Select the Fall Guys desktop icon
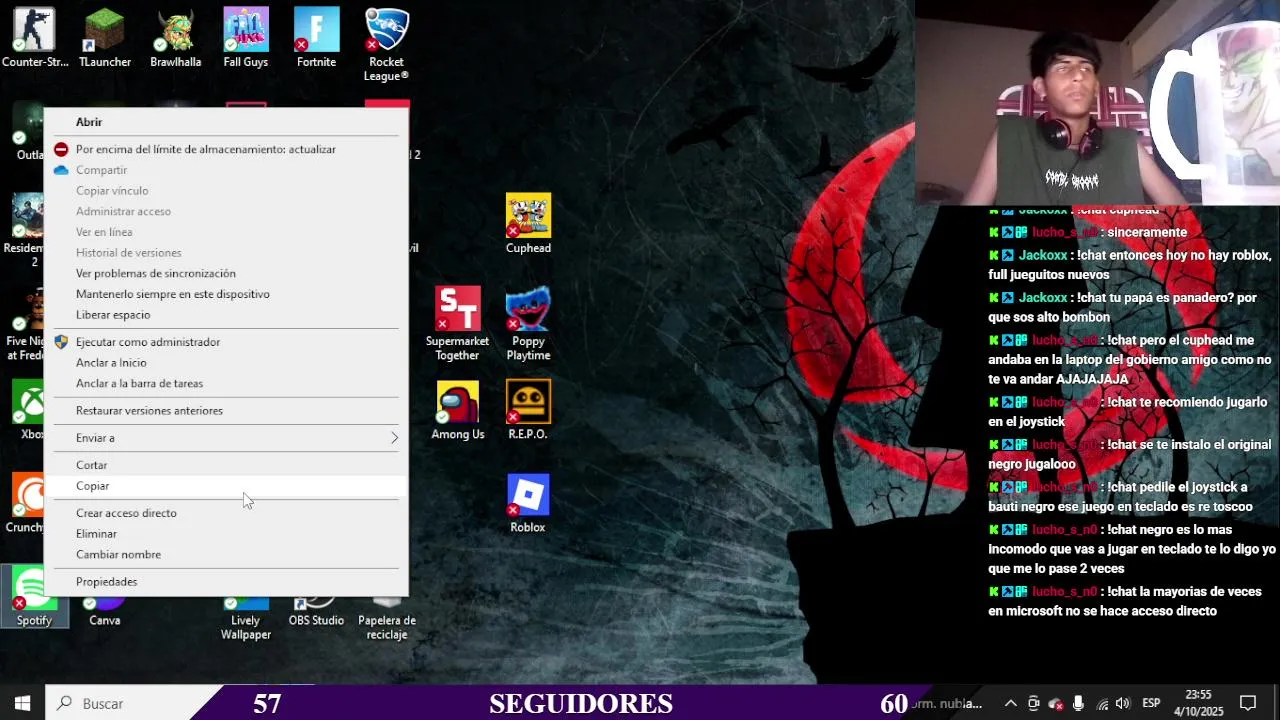 (246, 38)
